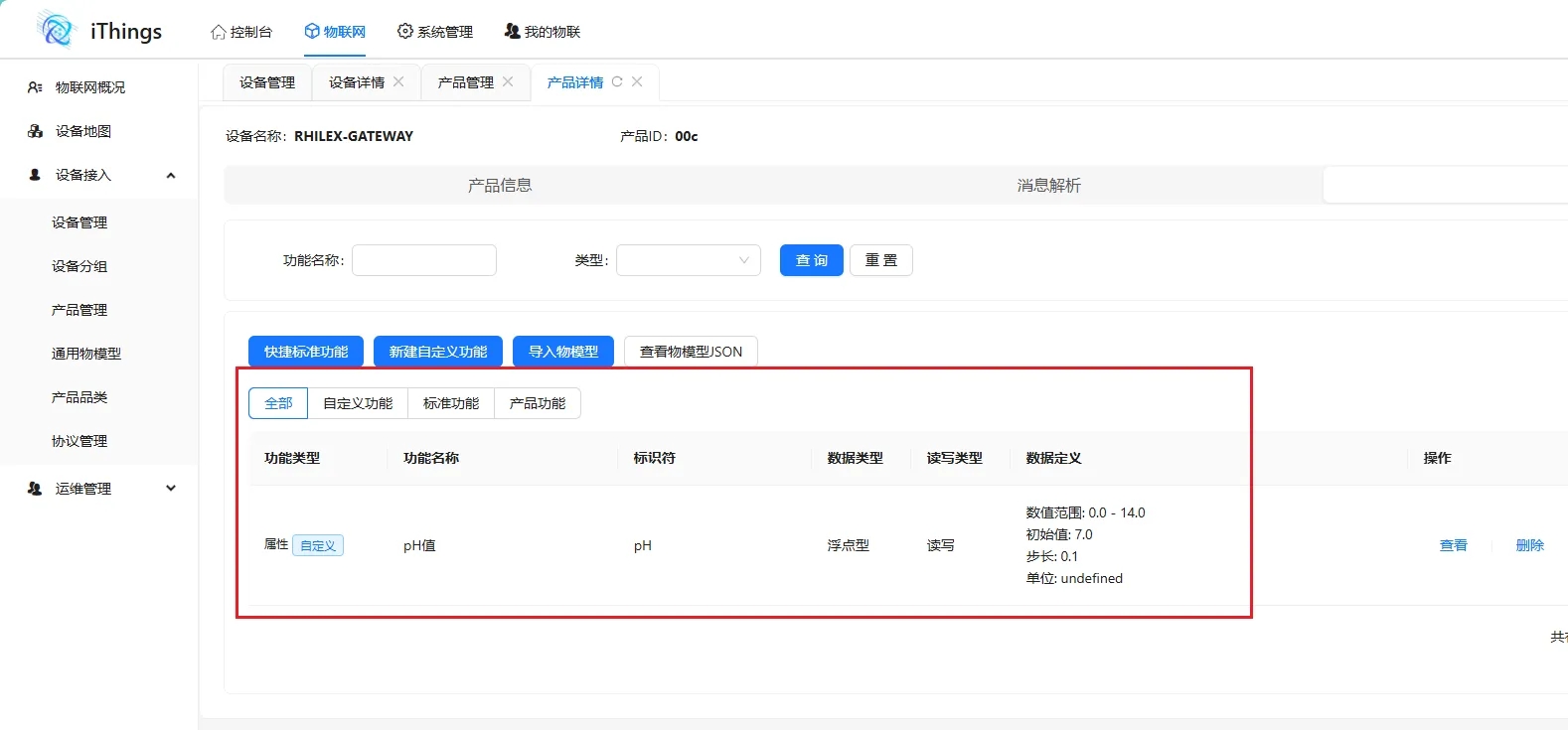Open 物联网概况 in the sidebar
The width and height of the screenshot is (1568, 730).
click(89, 87)
